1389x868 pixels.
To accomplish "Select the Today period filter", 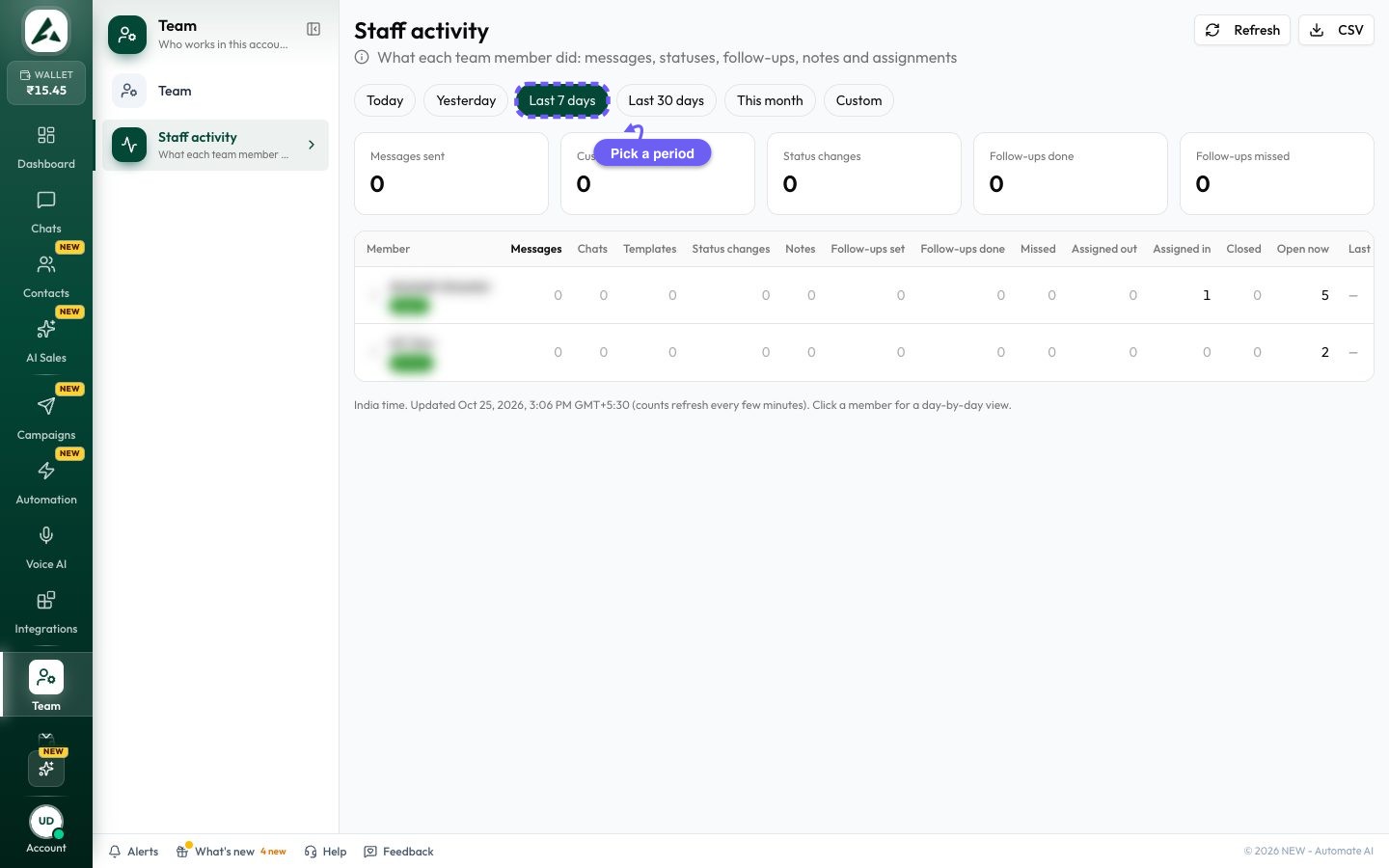I will (x=385, y=100).
